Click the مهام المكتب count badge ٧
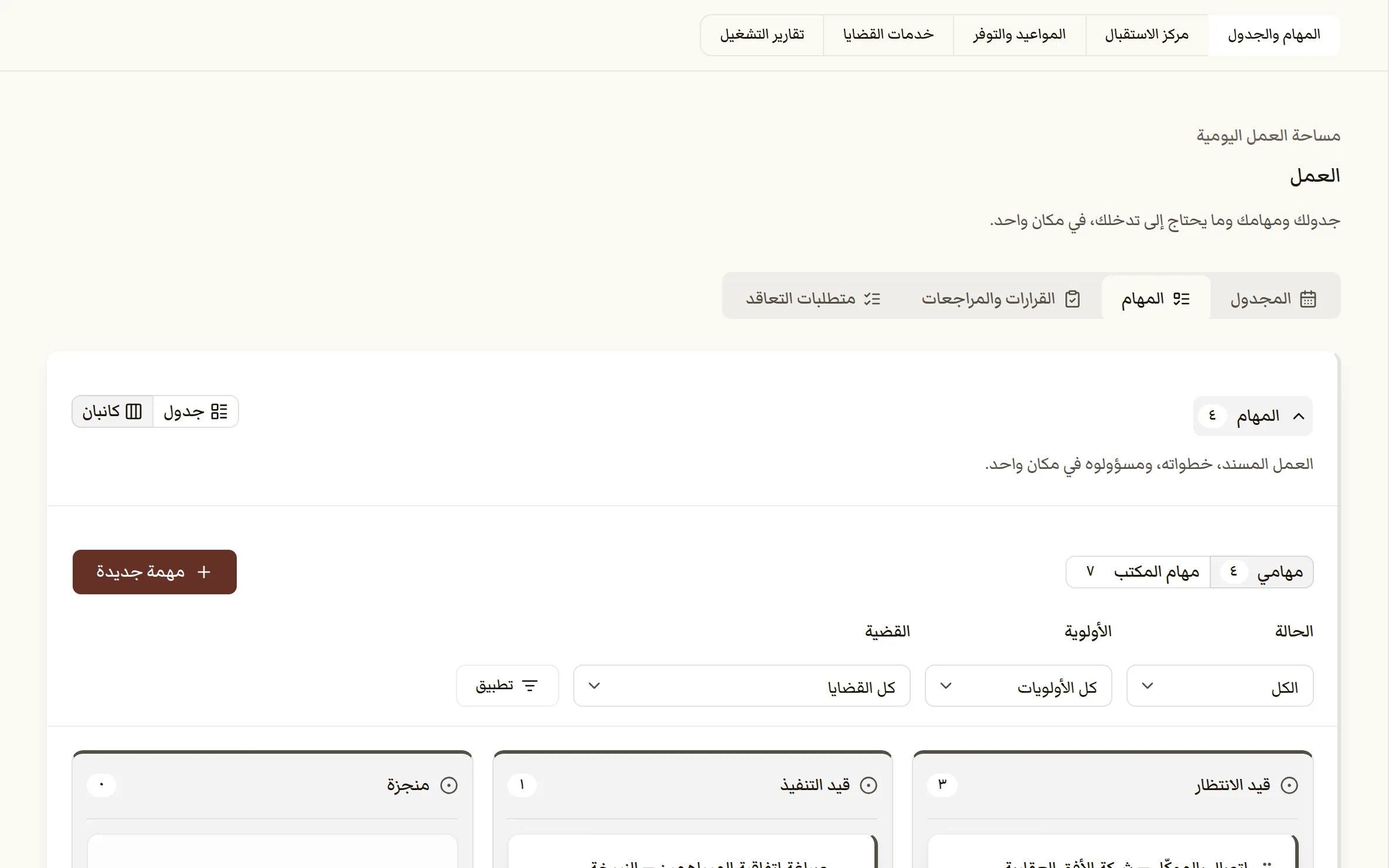Image resolution: width=1389 pixels, height=868 pixels. (x=1090, y=571)
